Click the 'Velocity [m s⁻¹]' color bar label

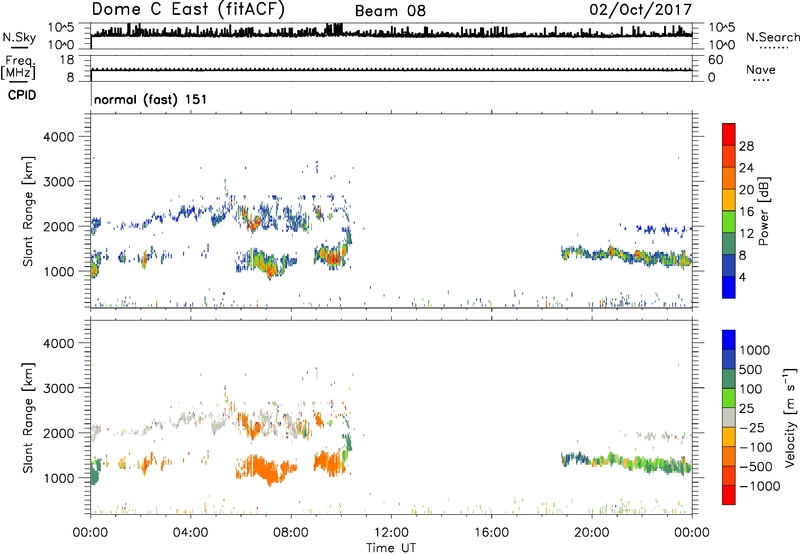pyautogui.click(x=790, y=417)
